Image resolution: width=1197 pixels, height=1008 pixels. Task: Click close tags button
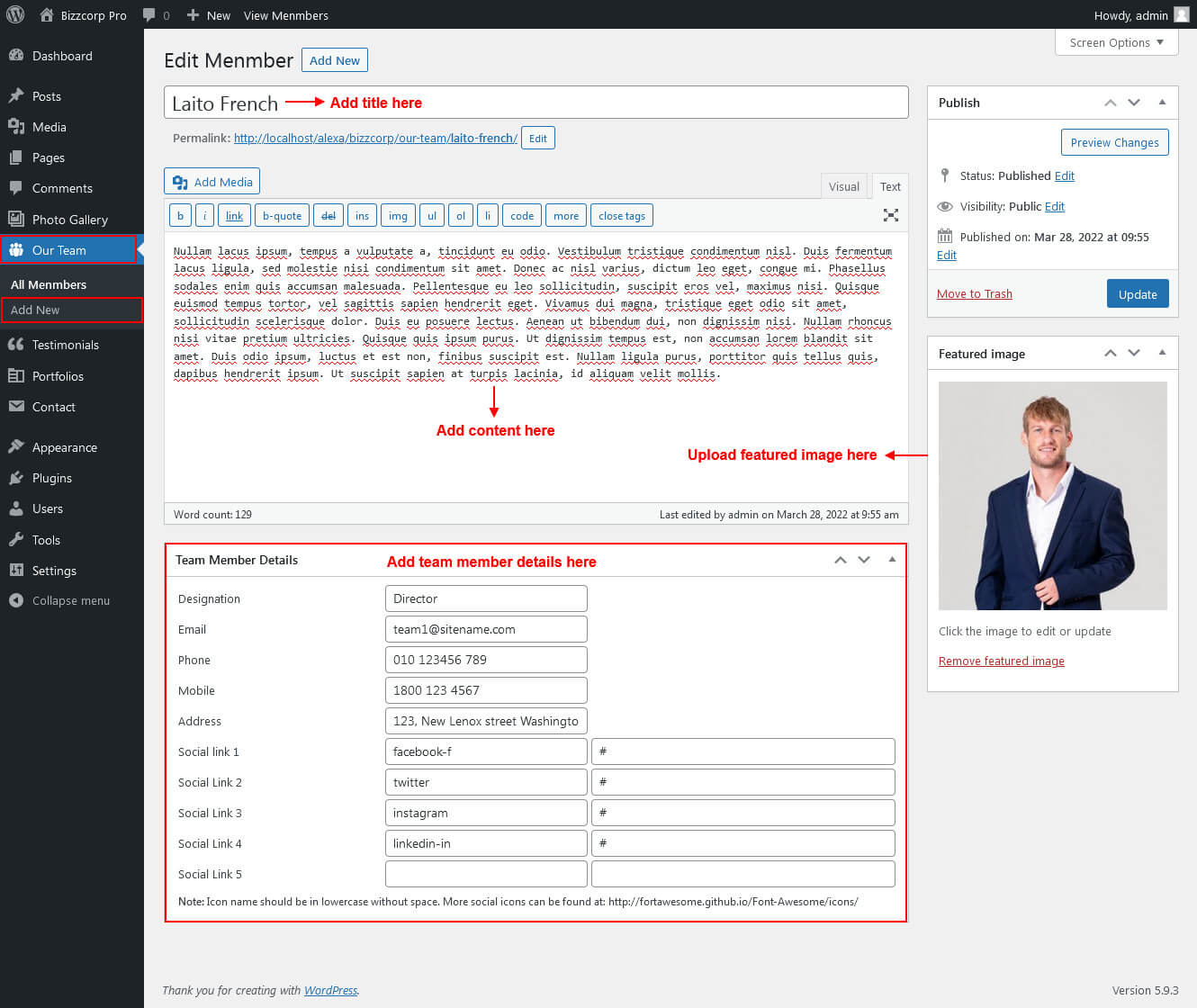(622, 216)
